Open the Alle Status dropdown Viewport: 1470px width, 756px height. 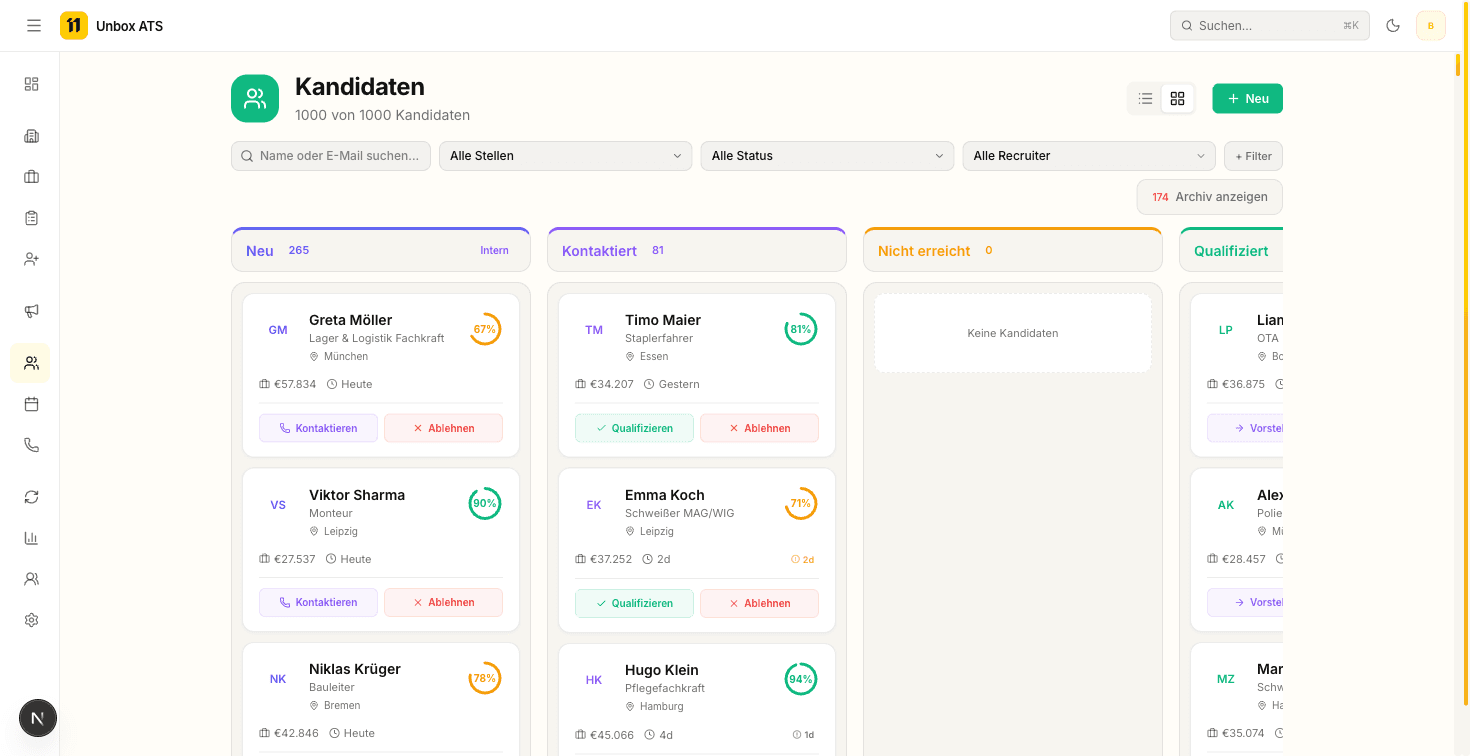[826, 156]
